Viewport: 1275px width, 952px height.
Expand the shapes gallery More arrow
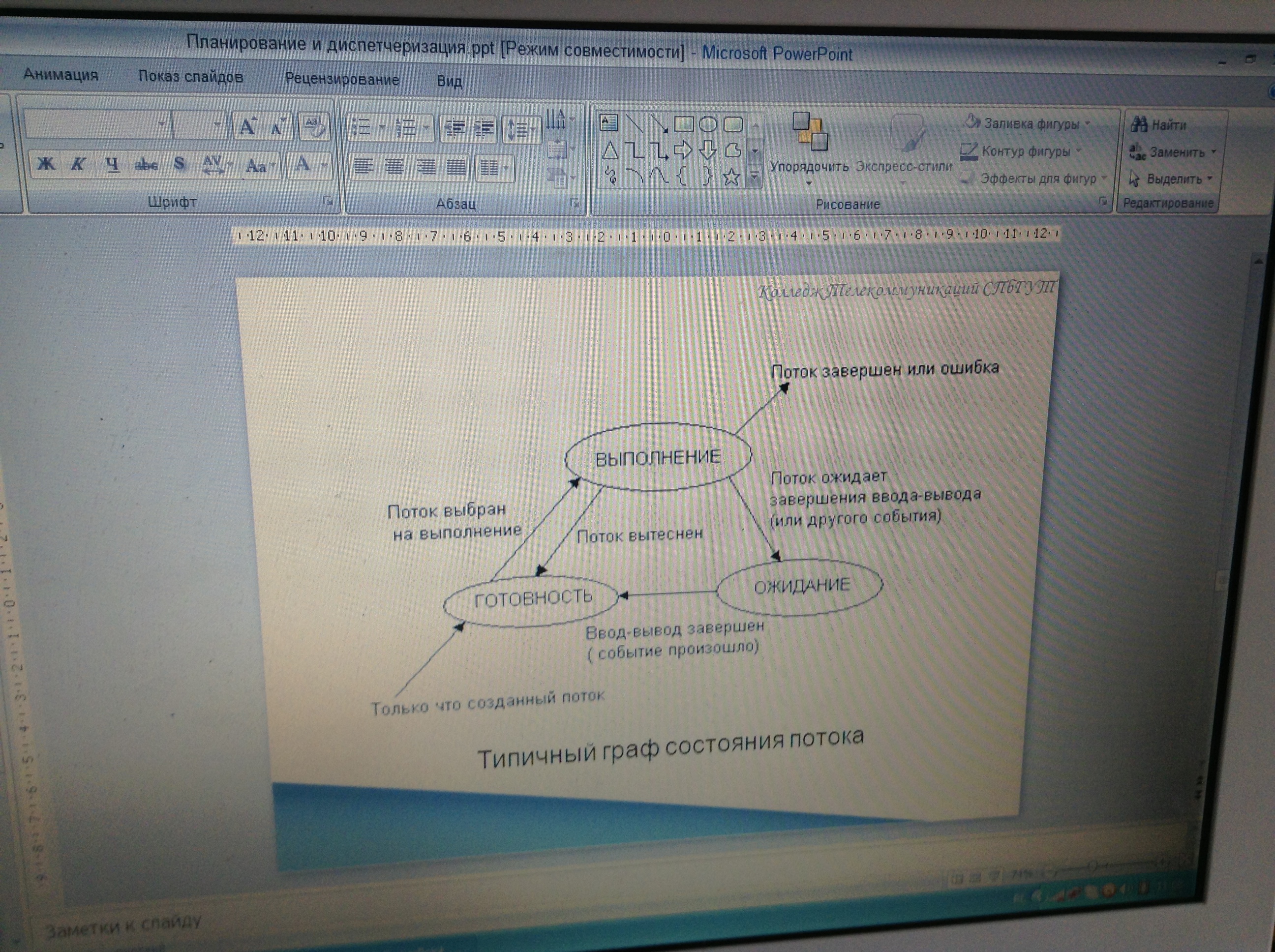click(x=755, y=178)
